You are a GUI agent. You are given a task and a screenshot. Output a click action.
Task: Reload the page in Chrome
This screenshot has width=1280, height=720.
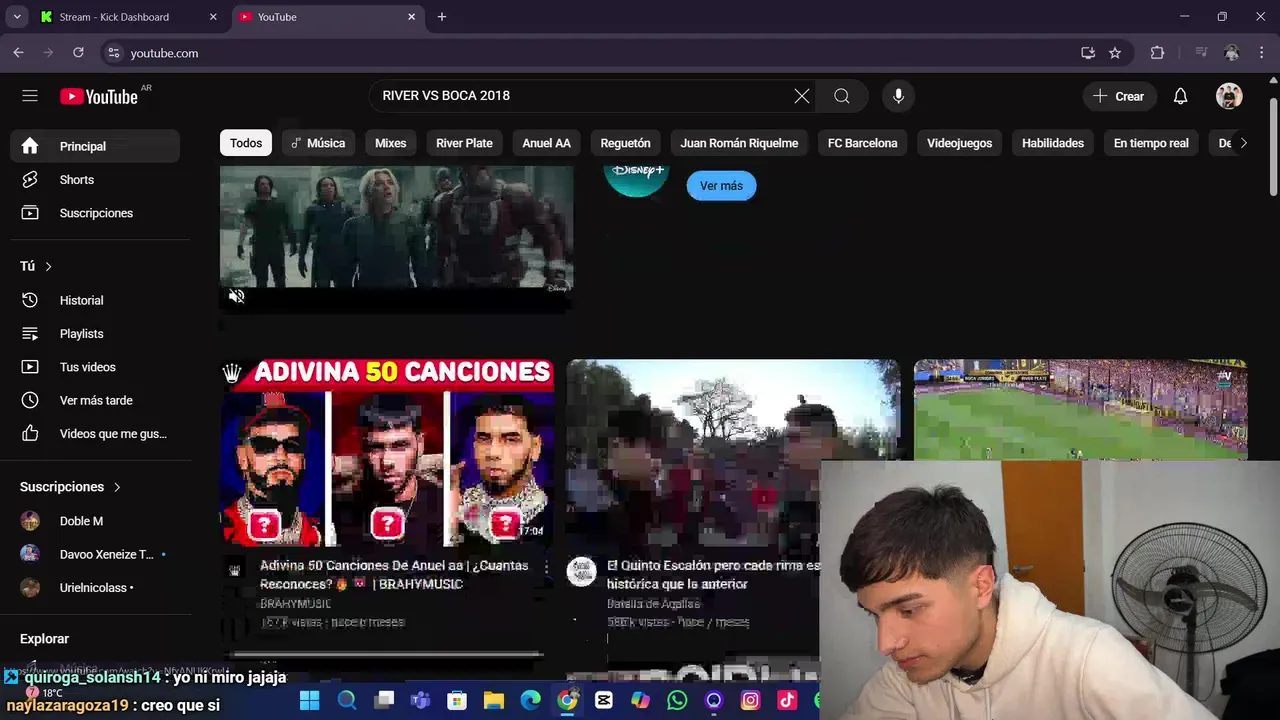78,53
